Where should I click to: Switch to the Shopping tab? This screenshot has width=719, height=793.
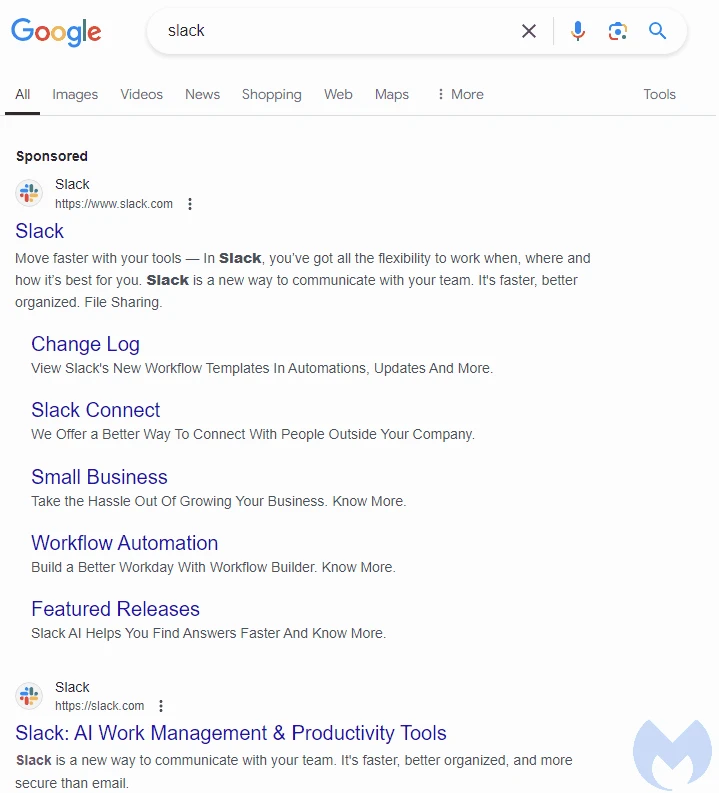272,95
